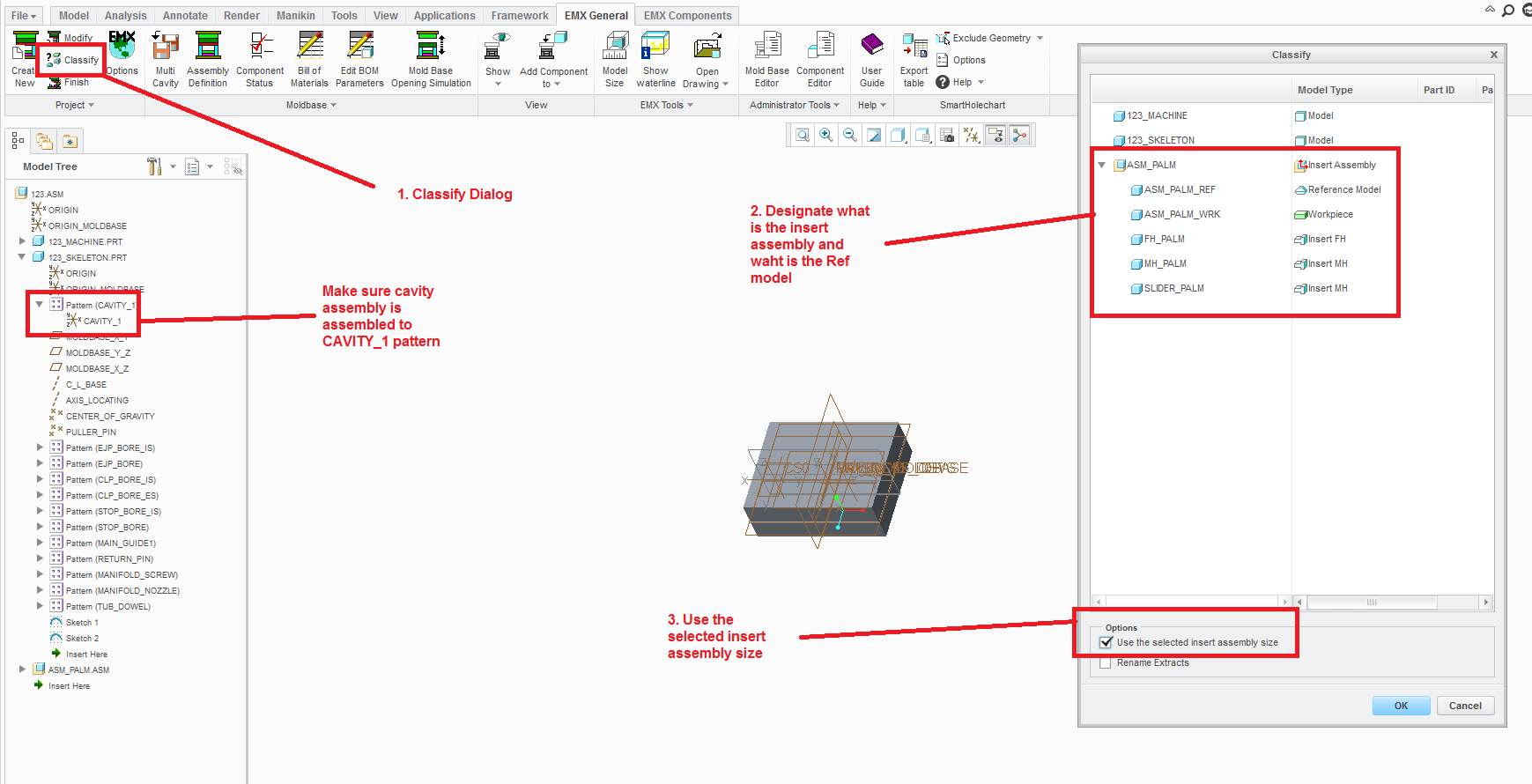Switch to the Model tab
The image size is (1532, 784).
(x=74, y=16)
